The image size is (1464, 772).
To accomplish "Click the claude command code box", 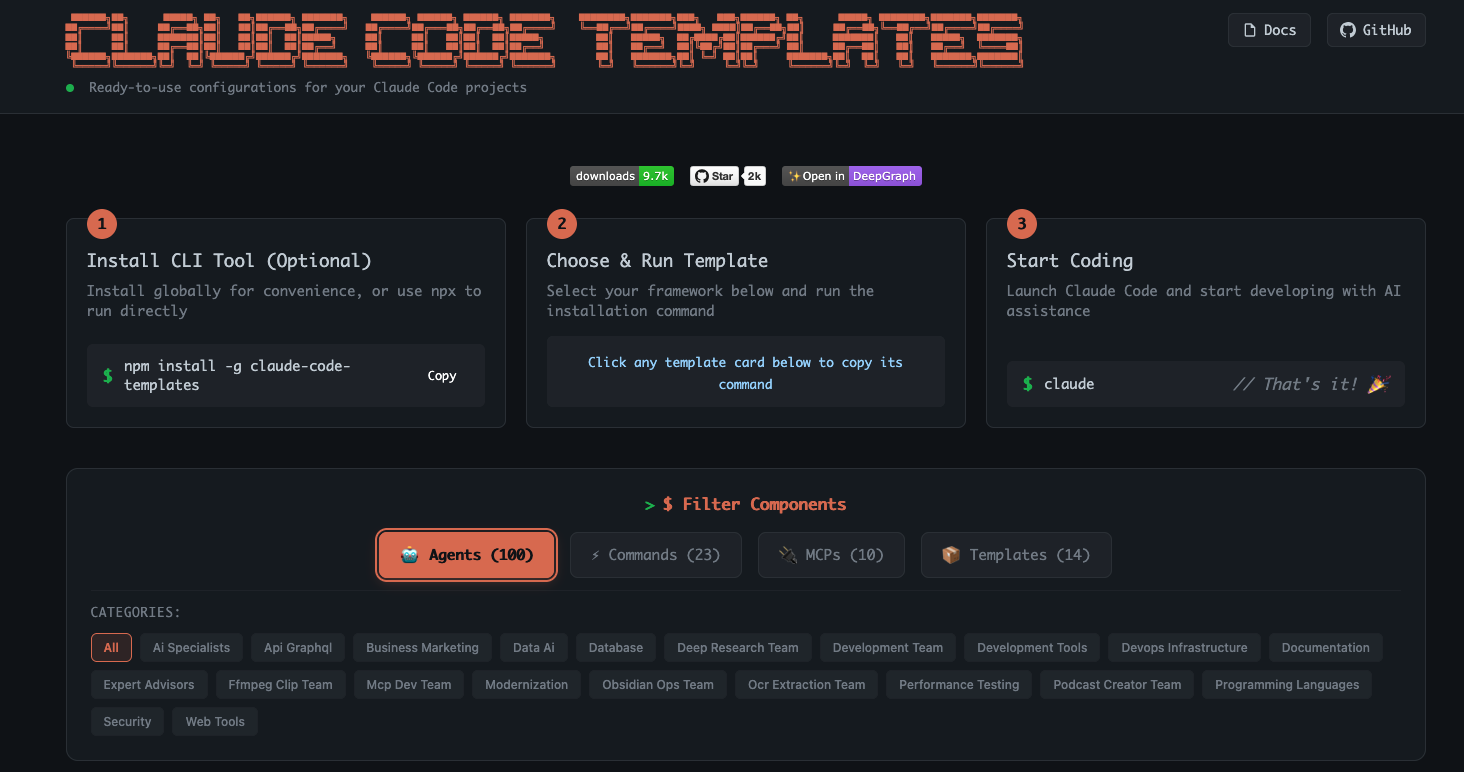I will point(1204,384).
